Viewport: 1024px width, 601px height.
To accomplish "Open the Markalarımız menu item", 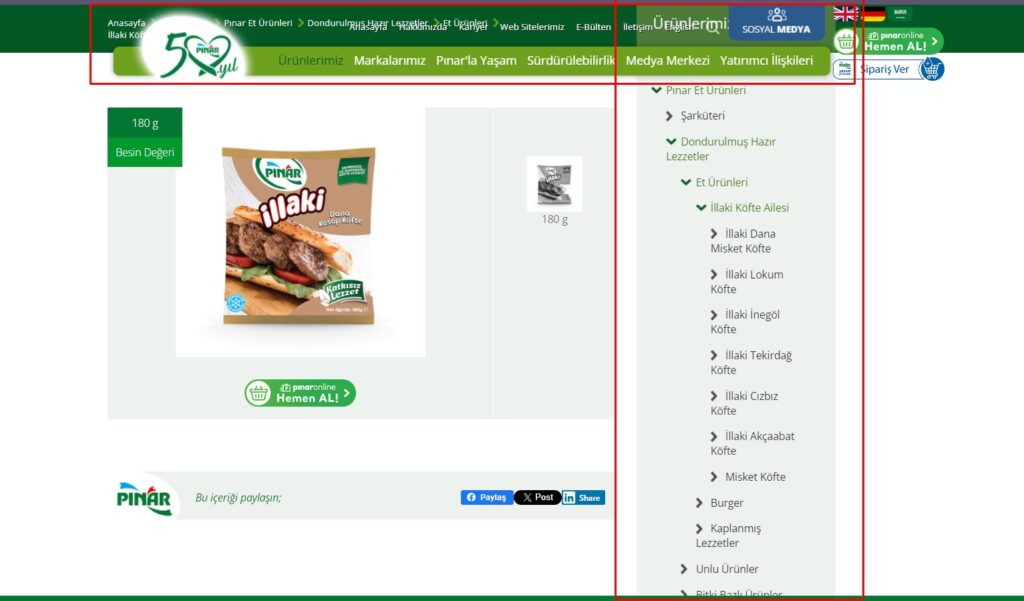I will [389, 61].
